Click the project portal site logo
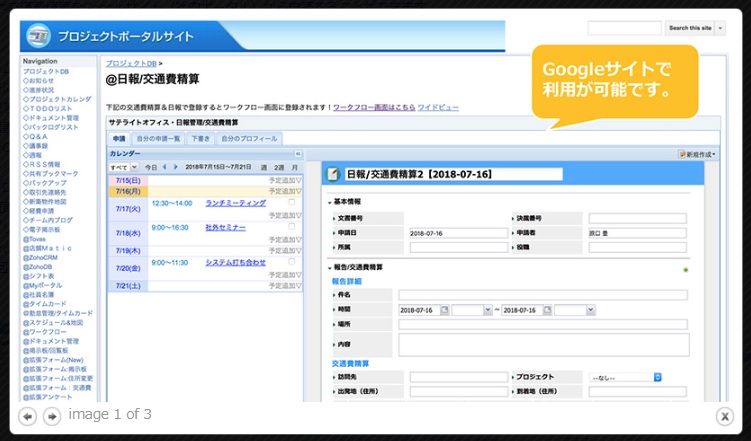 pyautogui.click(x=39, y=36)
